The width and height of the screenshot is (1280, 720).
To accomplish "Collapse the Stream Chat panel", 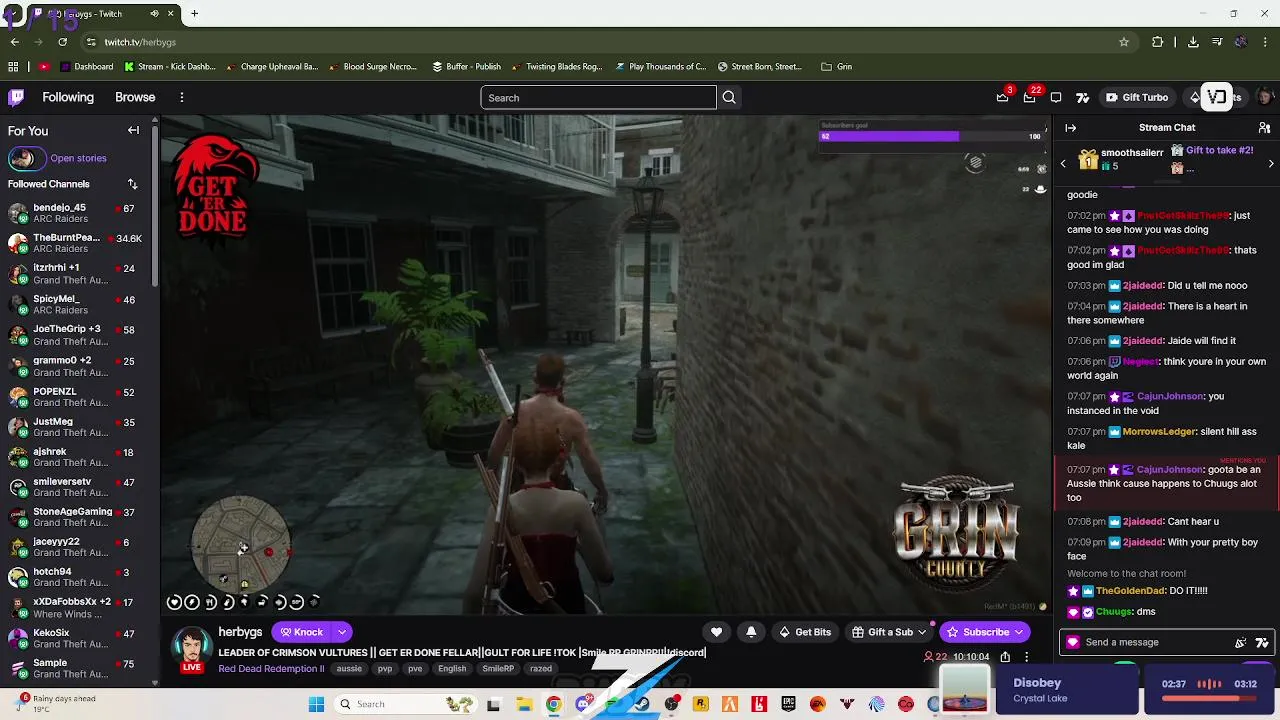I will coord(1070,128).
